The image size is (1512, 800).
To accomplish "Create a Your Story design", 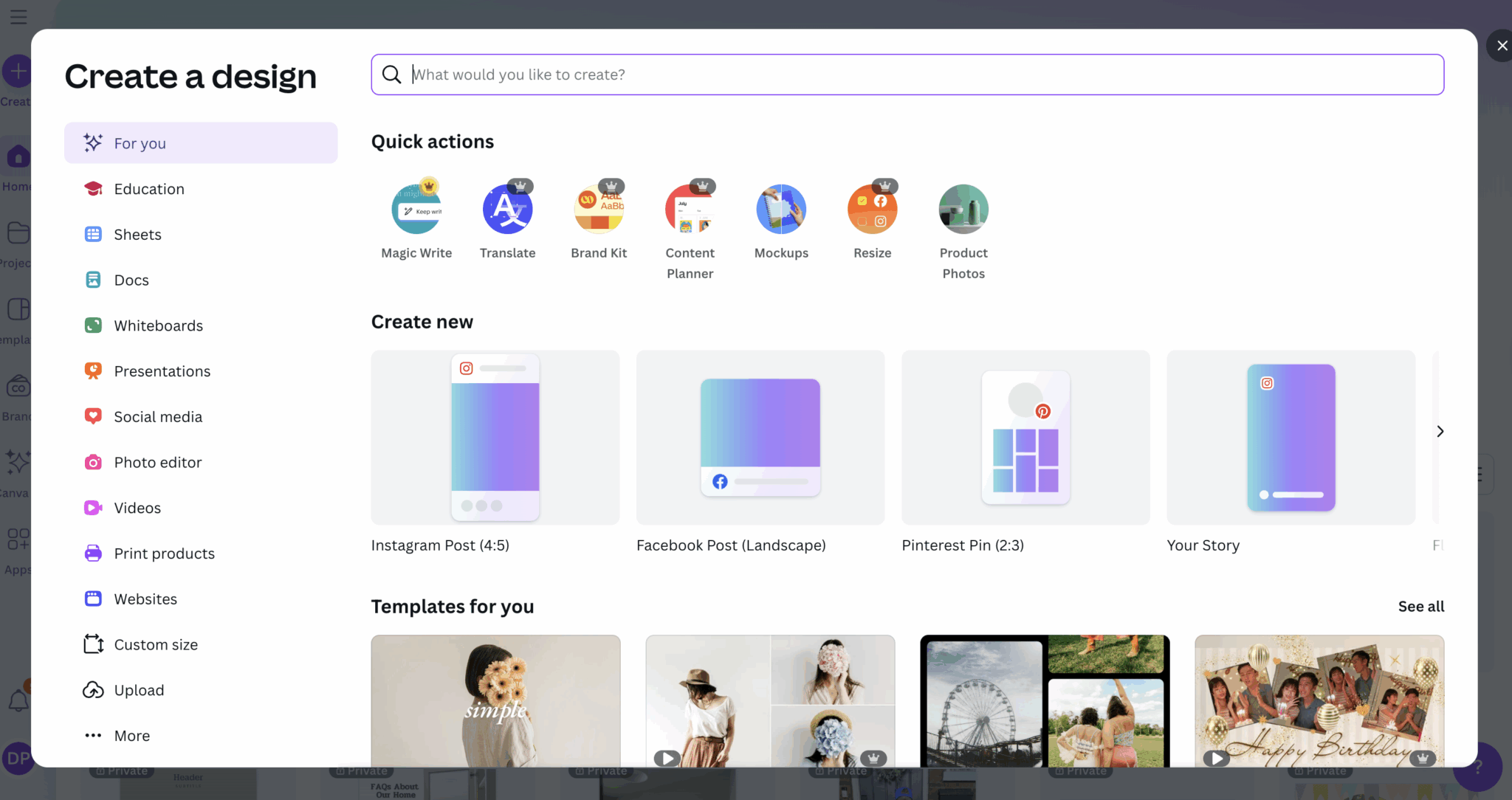I will 1291,452.
